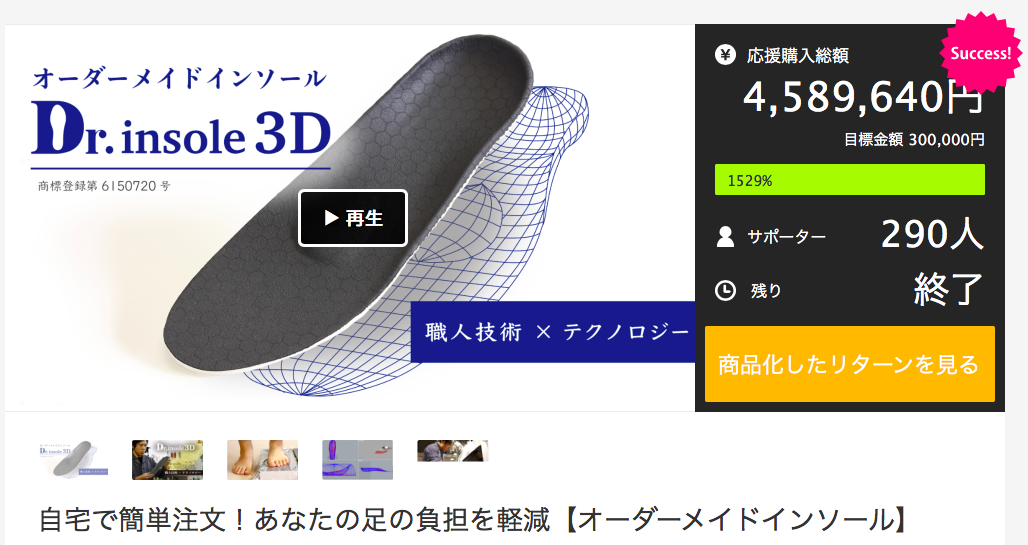The height and width of the screenshot is (545, 1028).
Task: Click the project title 自宅で簡単注文
Action: coord(475,520)
